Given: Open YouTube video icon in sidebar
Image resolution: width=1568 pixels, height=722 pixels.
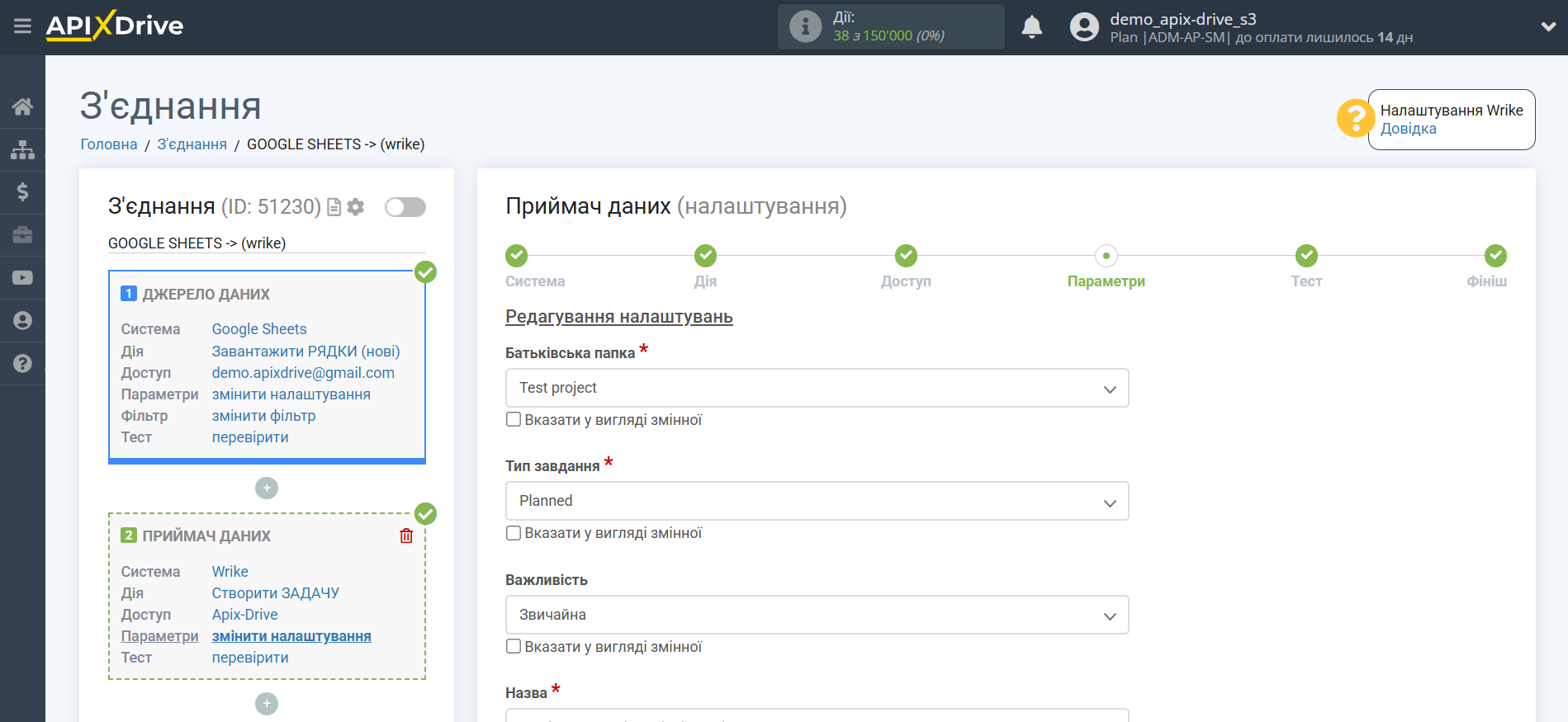Looking at the screenshot, I should tap(22, 278).
